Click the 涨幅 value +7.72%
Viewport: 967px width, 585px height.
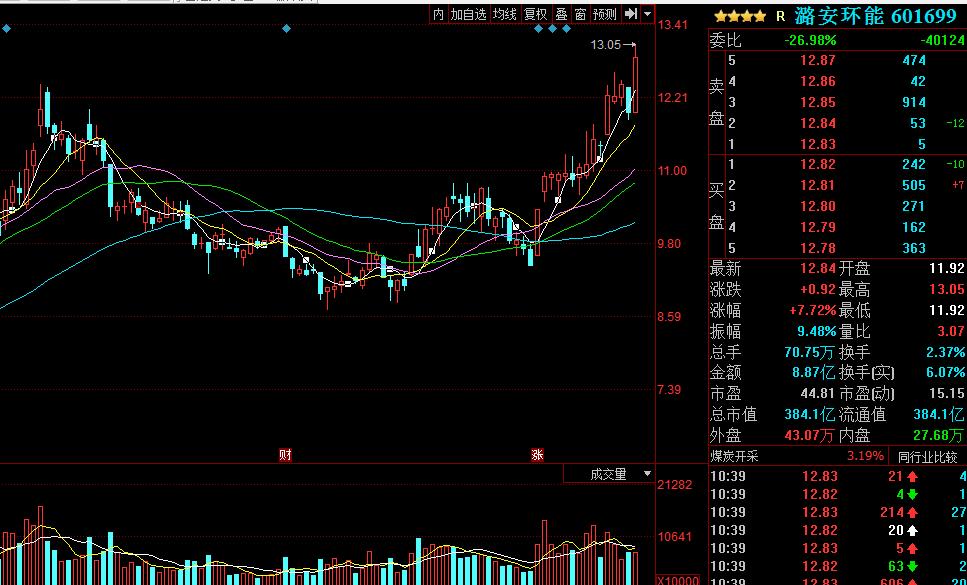[x=813, y=310]
